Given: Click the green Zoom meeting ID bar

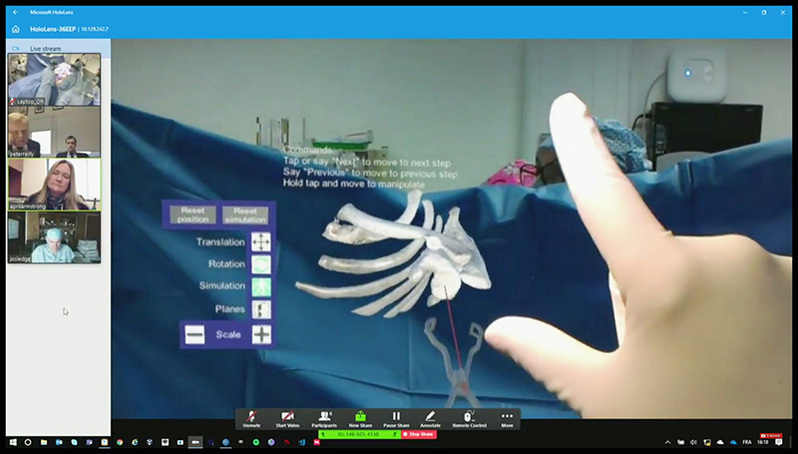Looking at the screenshot, I should (359, 434).
